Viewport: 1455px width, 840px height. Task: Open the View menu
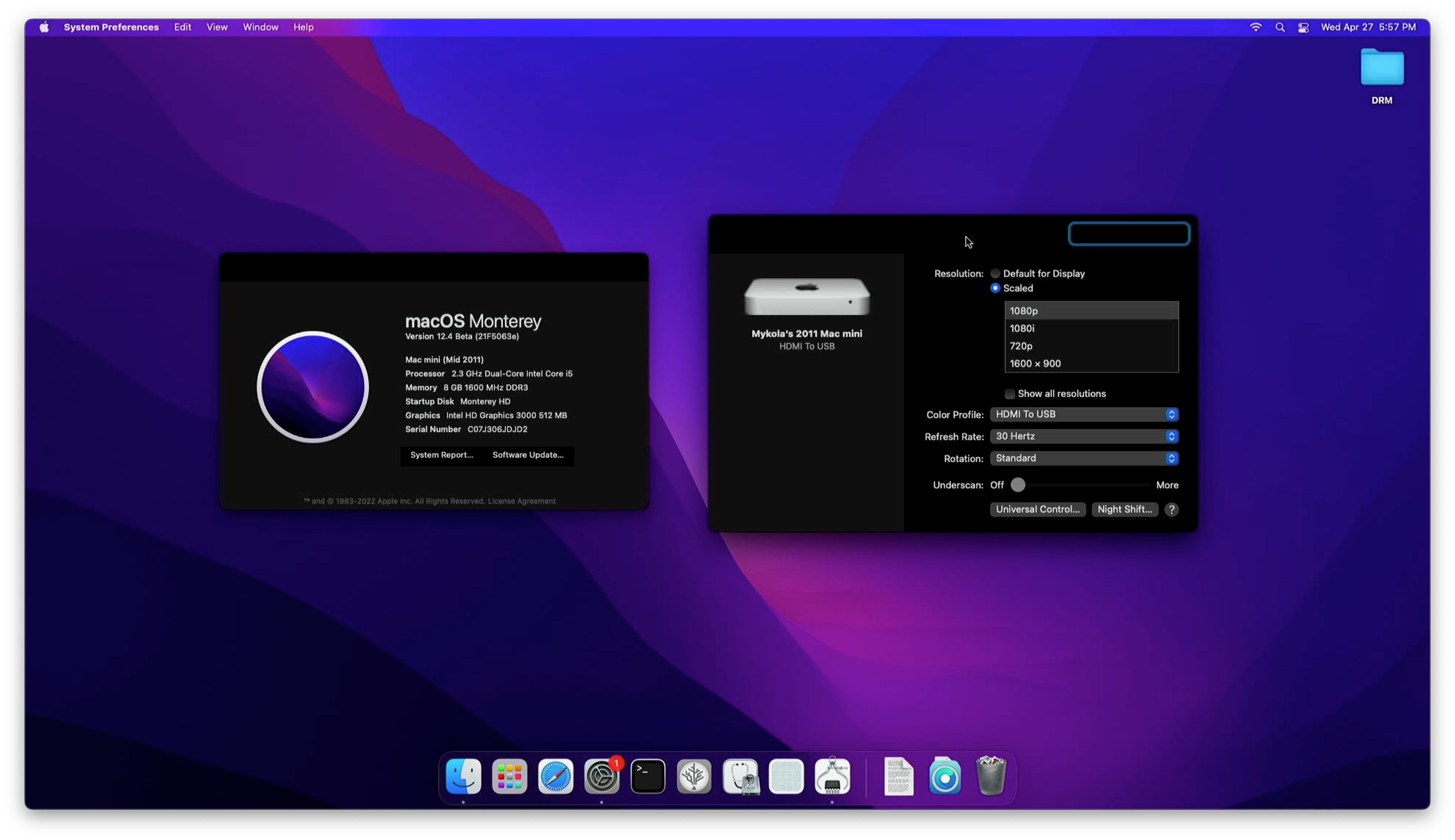[x=217, y=27]
